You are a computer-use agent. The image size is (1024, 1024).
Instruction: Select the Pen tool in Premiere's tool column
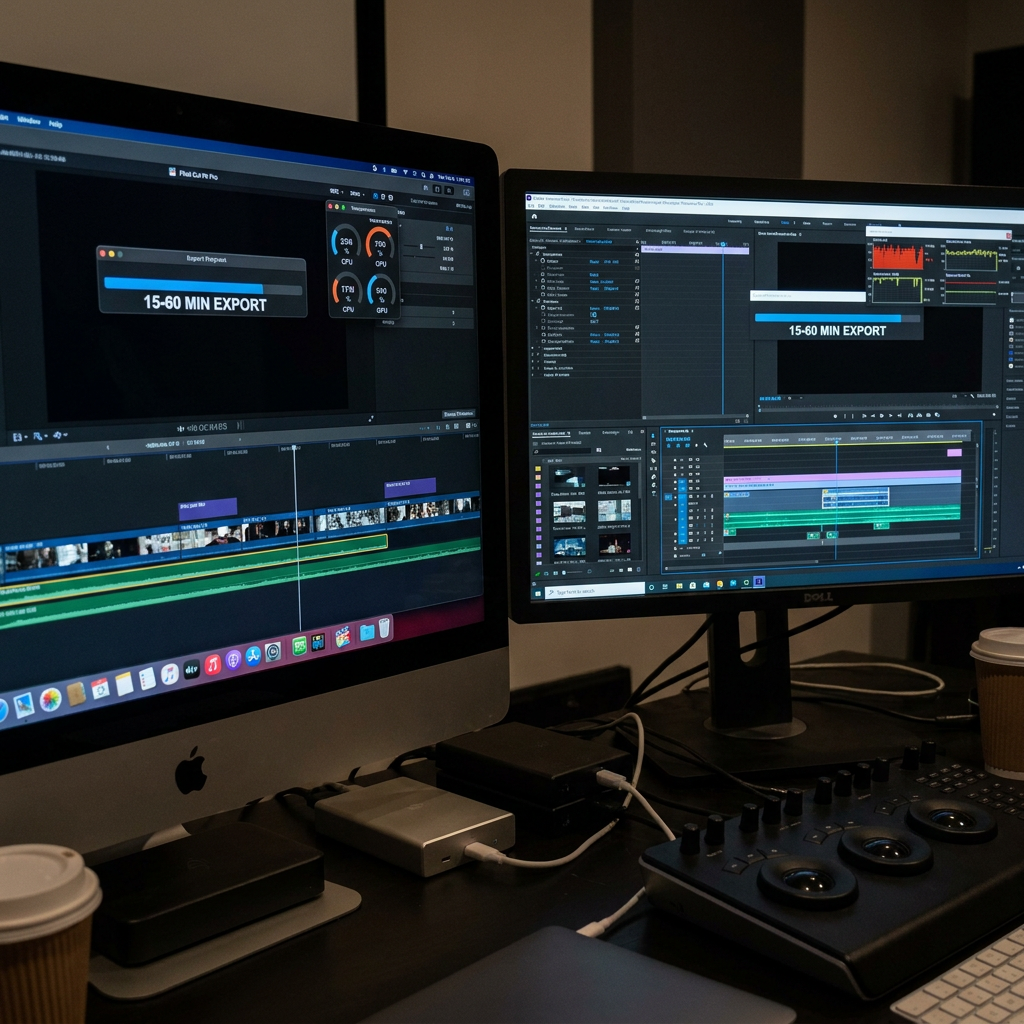pos(654,477)
